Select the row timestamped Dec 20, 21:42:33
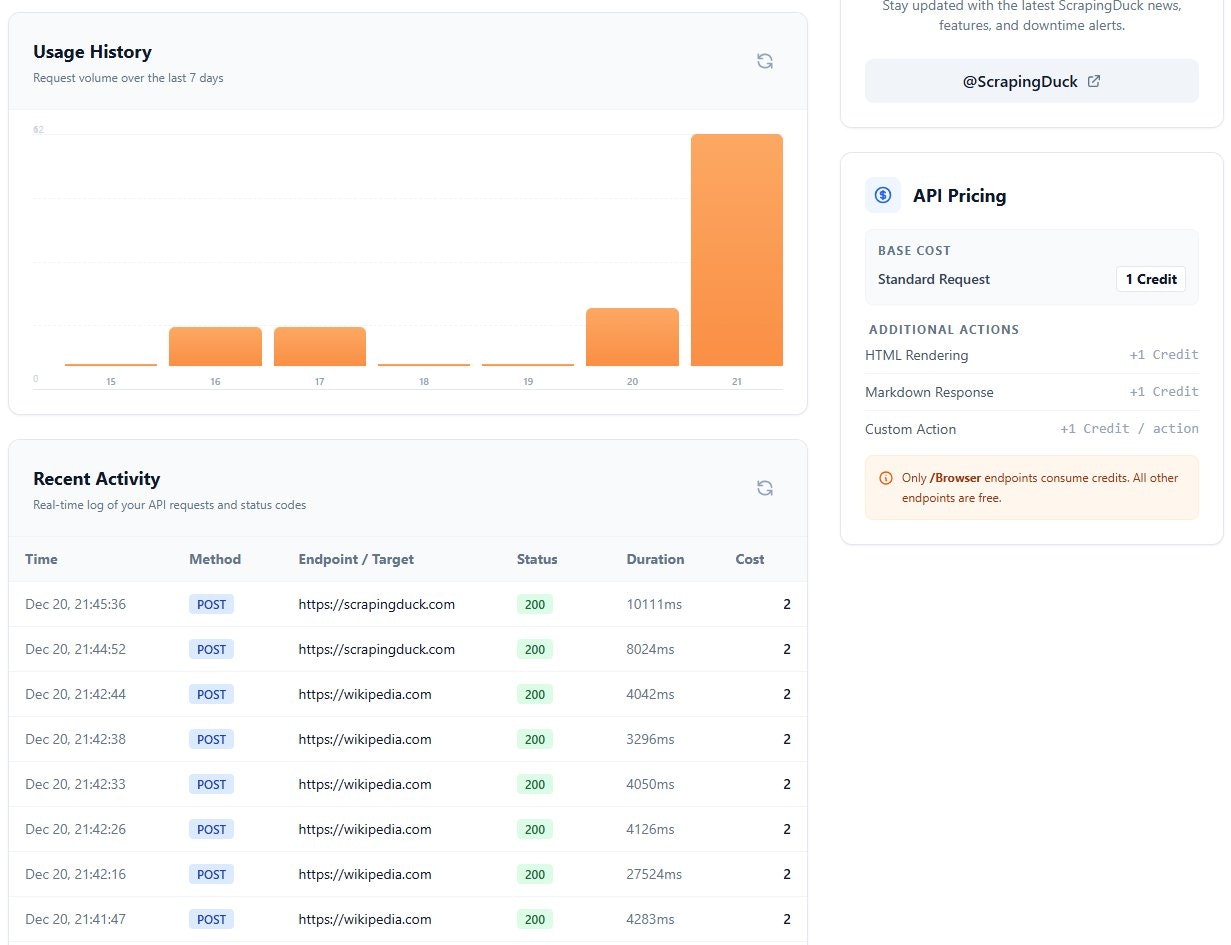This screenshot has width=1231, height=945. coord(408,784)
